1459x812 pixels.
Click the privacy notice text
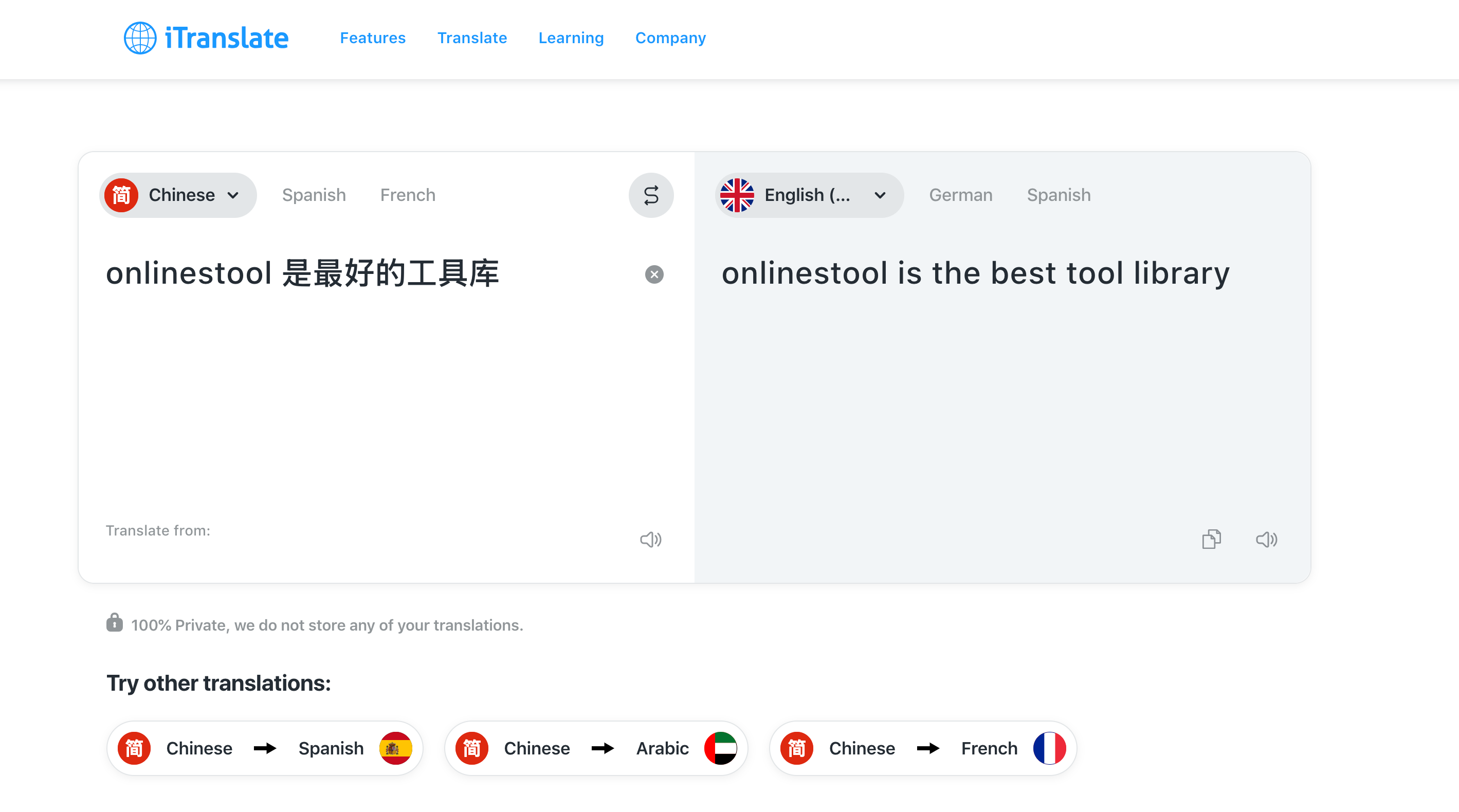[327, 625]
